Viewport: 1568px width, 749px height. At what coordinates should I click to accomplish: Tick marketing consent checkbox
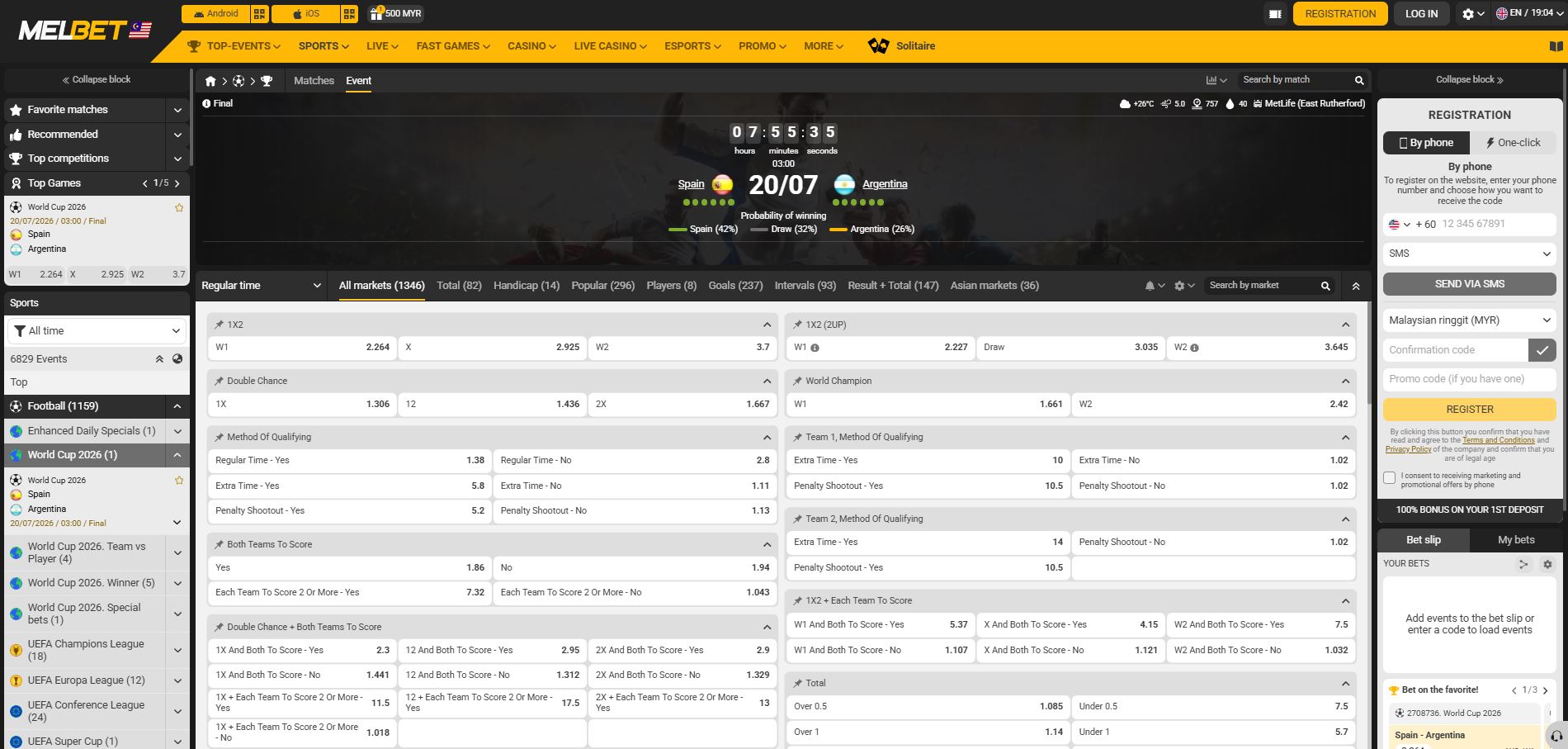1389,477
